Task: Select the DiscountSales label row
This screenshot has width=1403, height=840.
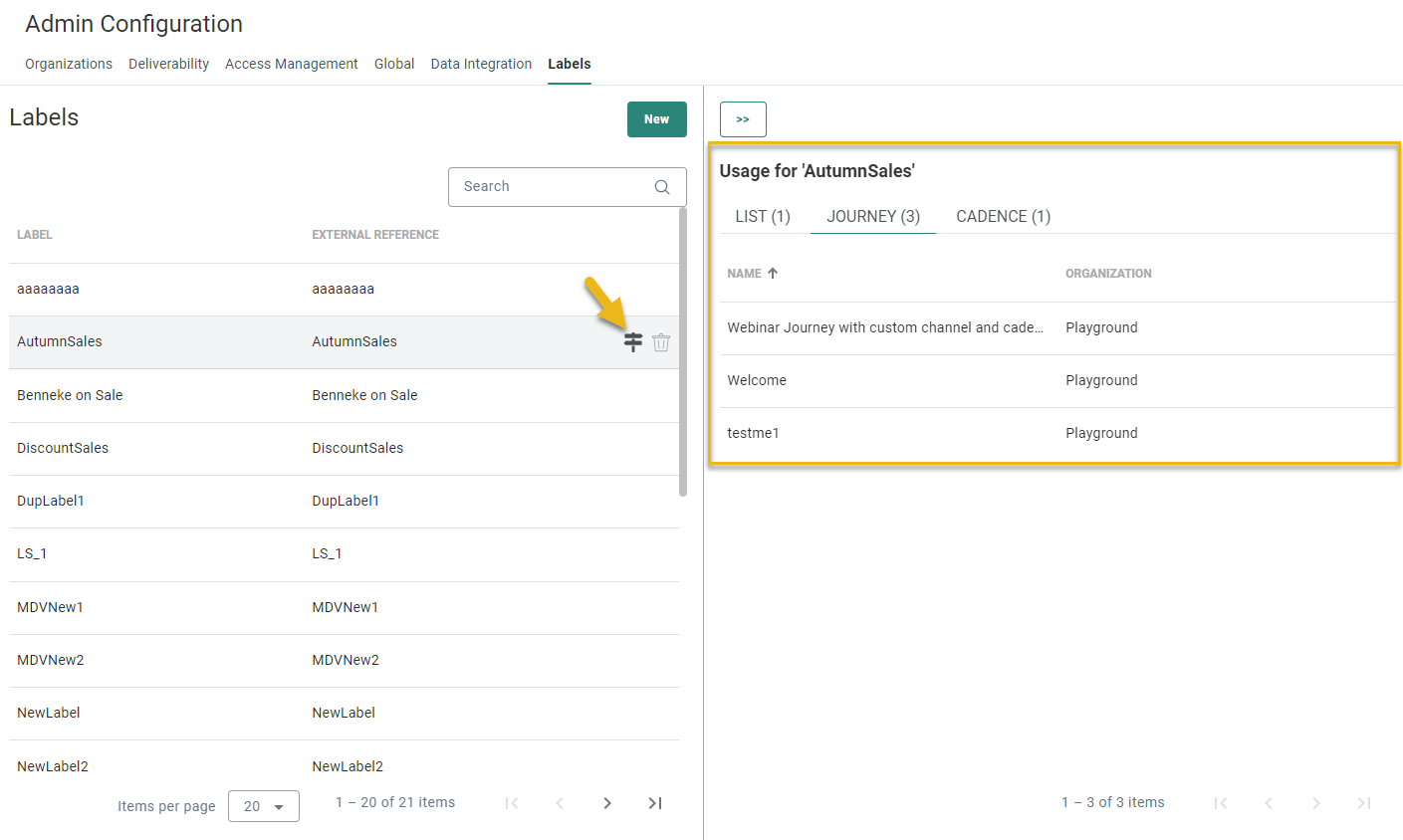Action: pyautogui.click(x=63, y=448)
